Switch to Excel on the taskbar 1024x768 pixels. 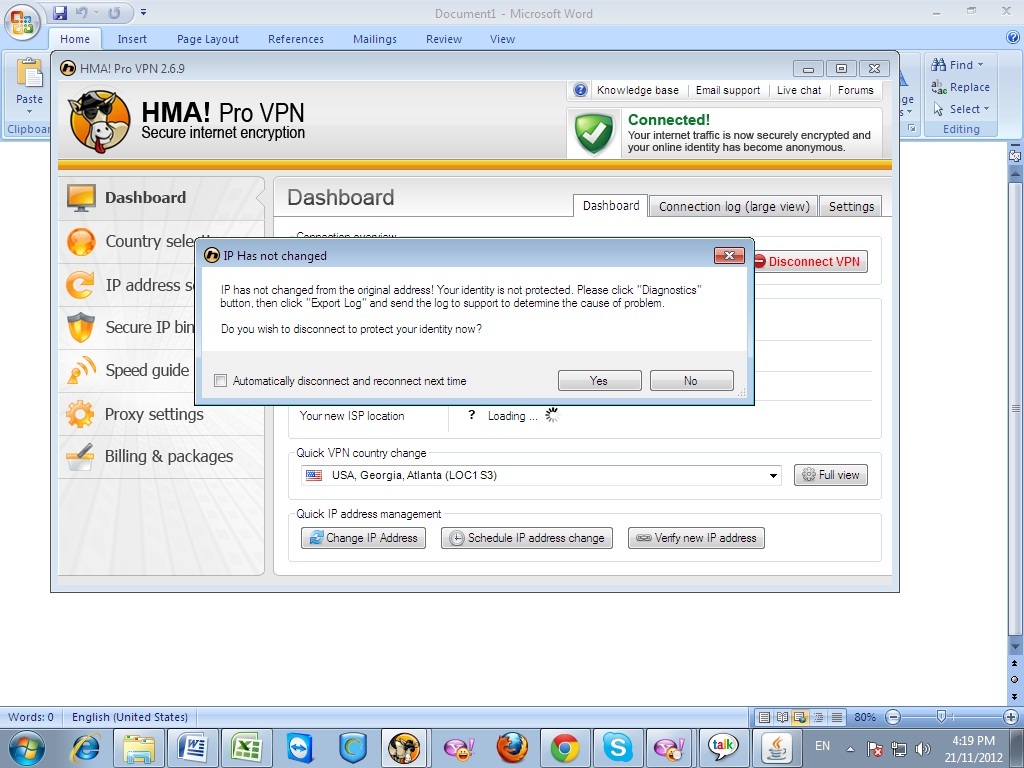pos(246,748)
